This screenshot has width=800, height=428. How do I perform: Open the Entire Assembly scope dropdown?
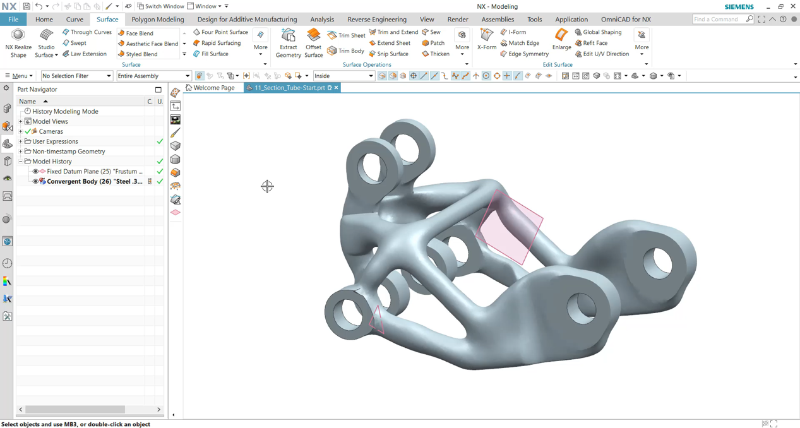pyautogui.click(x=154, y=75)
